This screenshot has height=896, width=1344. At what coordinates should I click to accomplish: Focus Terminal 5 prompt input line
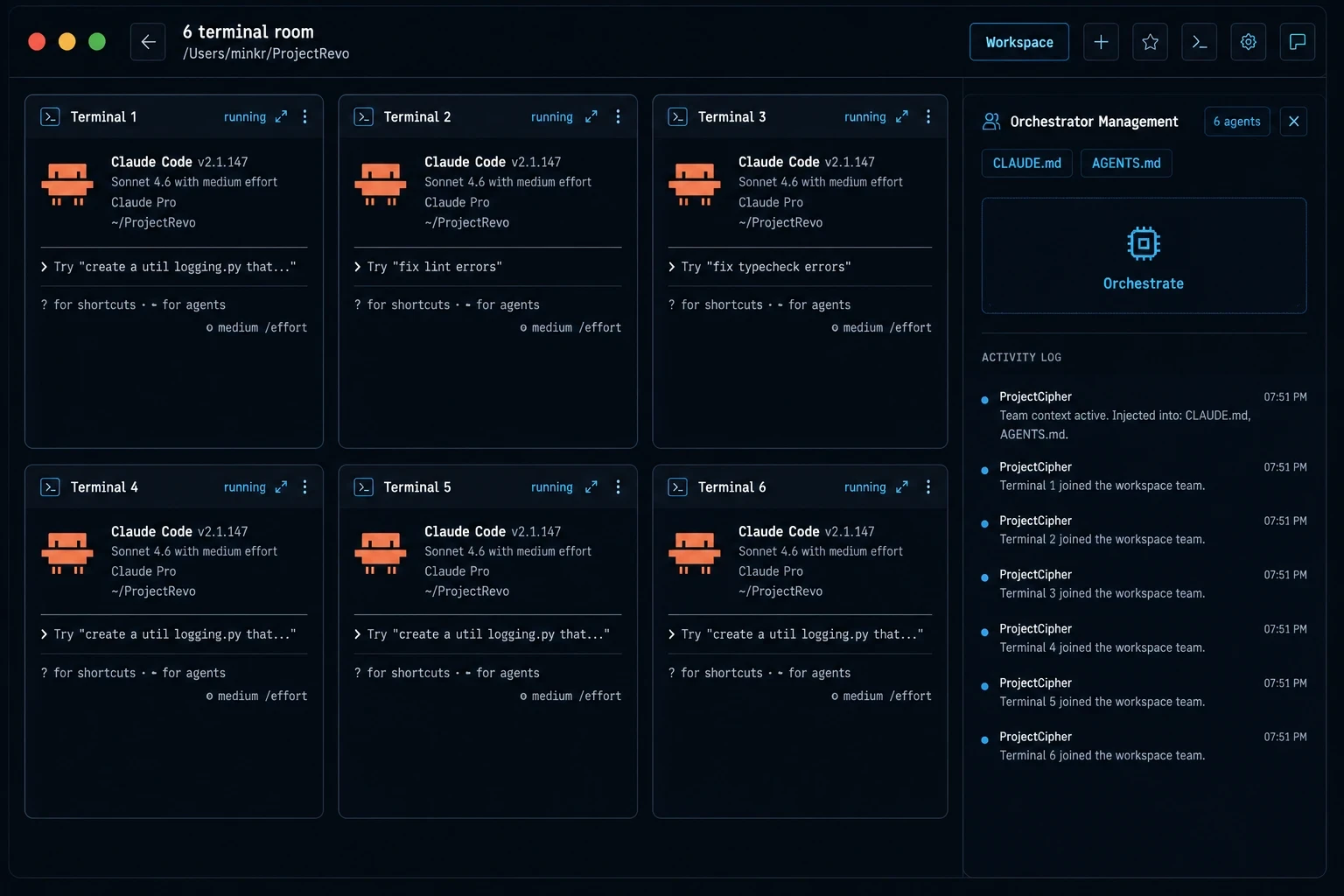[x=487, y=634]
